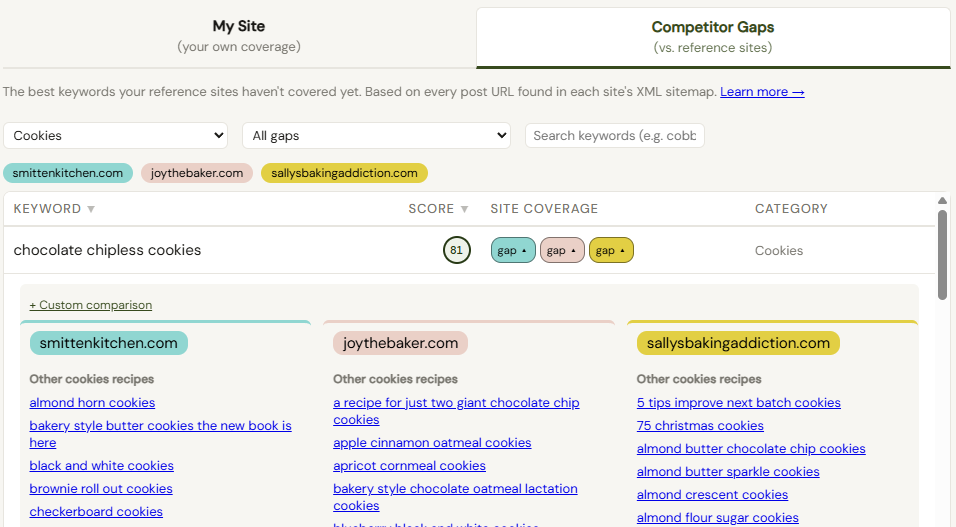Toggle the smittenkitchen.com filter chip

click(68, 173)
